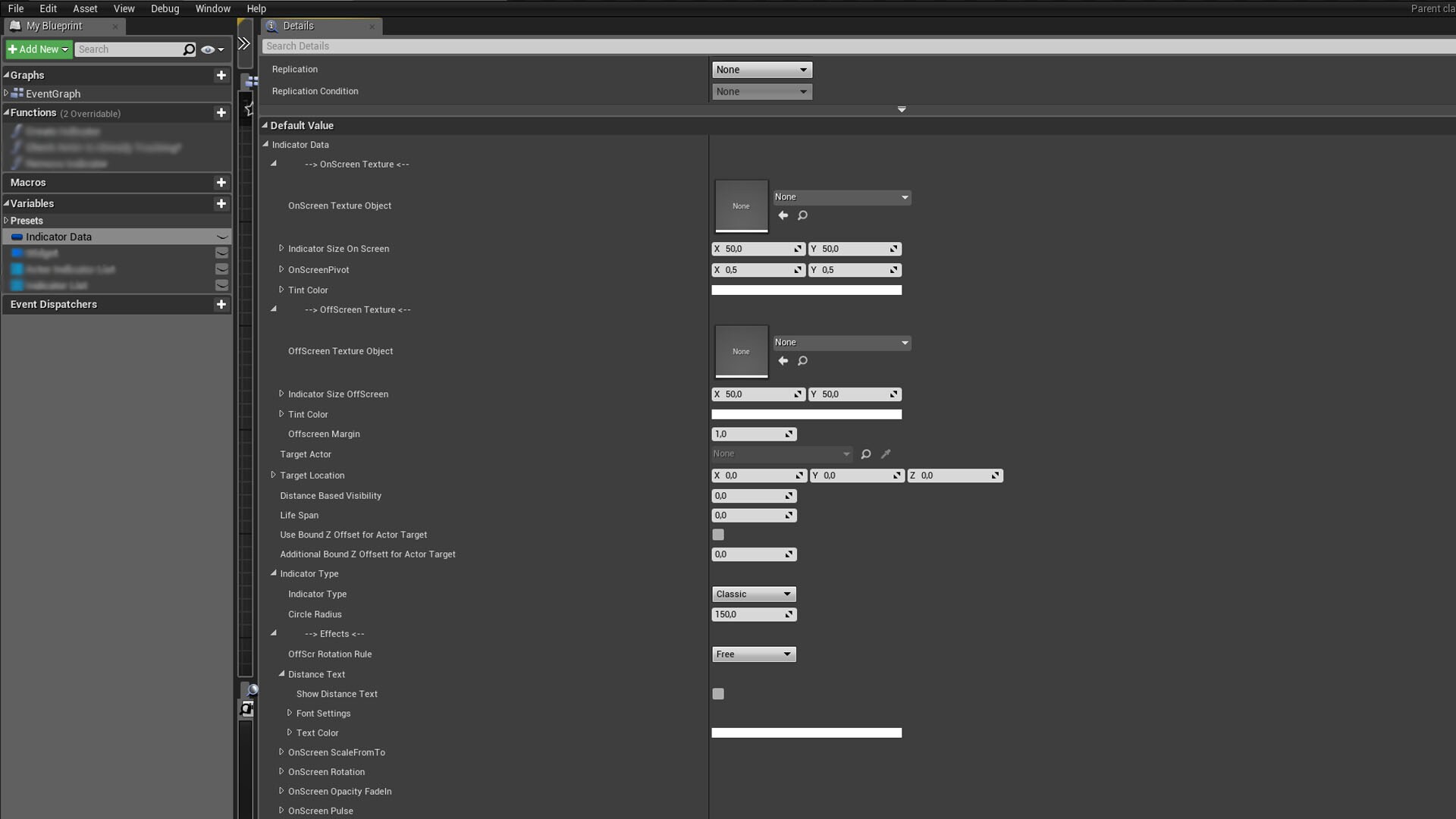Add a new function with the Functions plus icon
The width and height of the screenshot is (1456, 819).
(221, 112)
